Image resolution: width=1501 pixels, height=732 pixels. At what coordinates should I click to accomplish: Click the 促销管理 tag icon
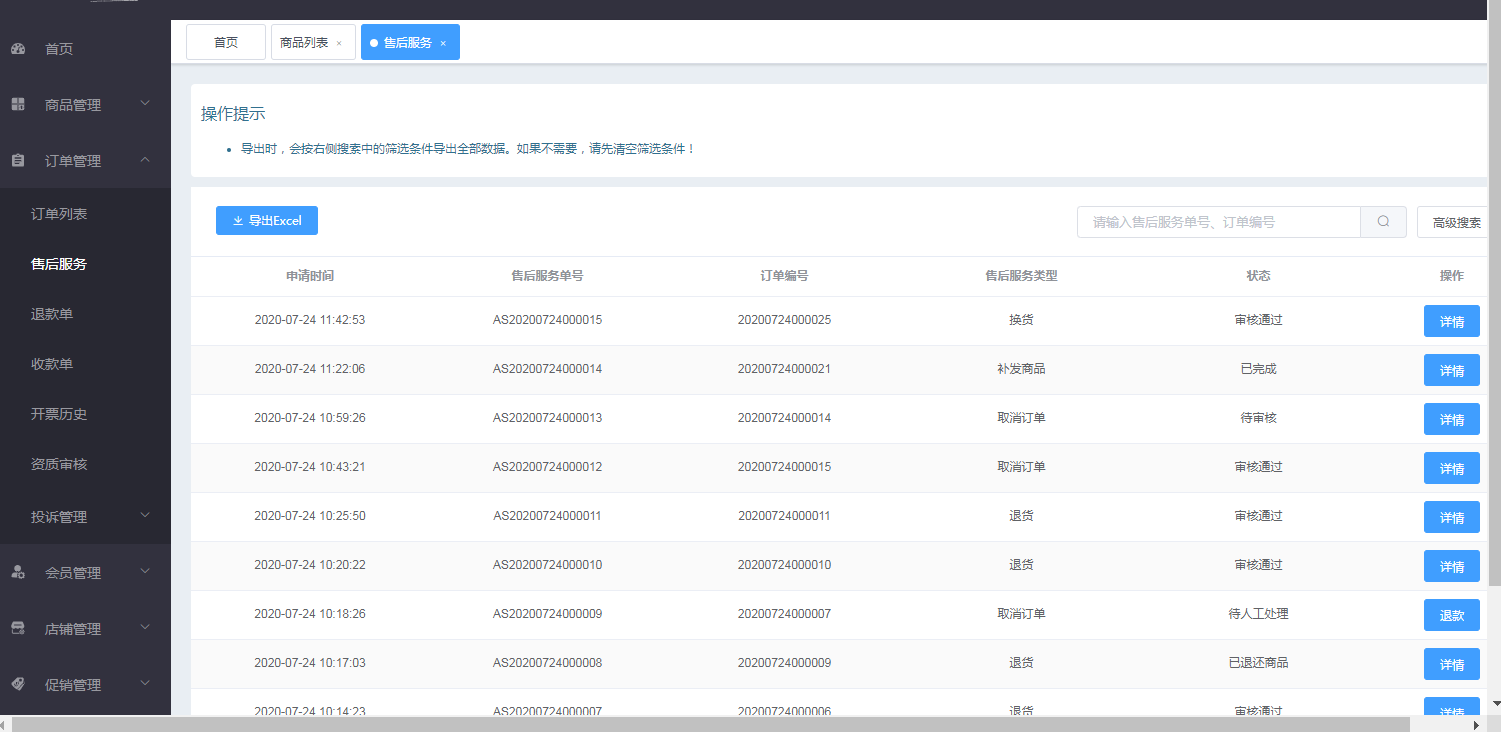pyautogui.click(x=18, y=685)
